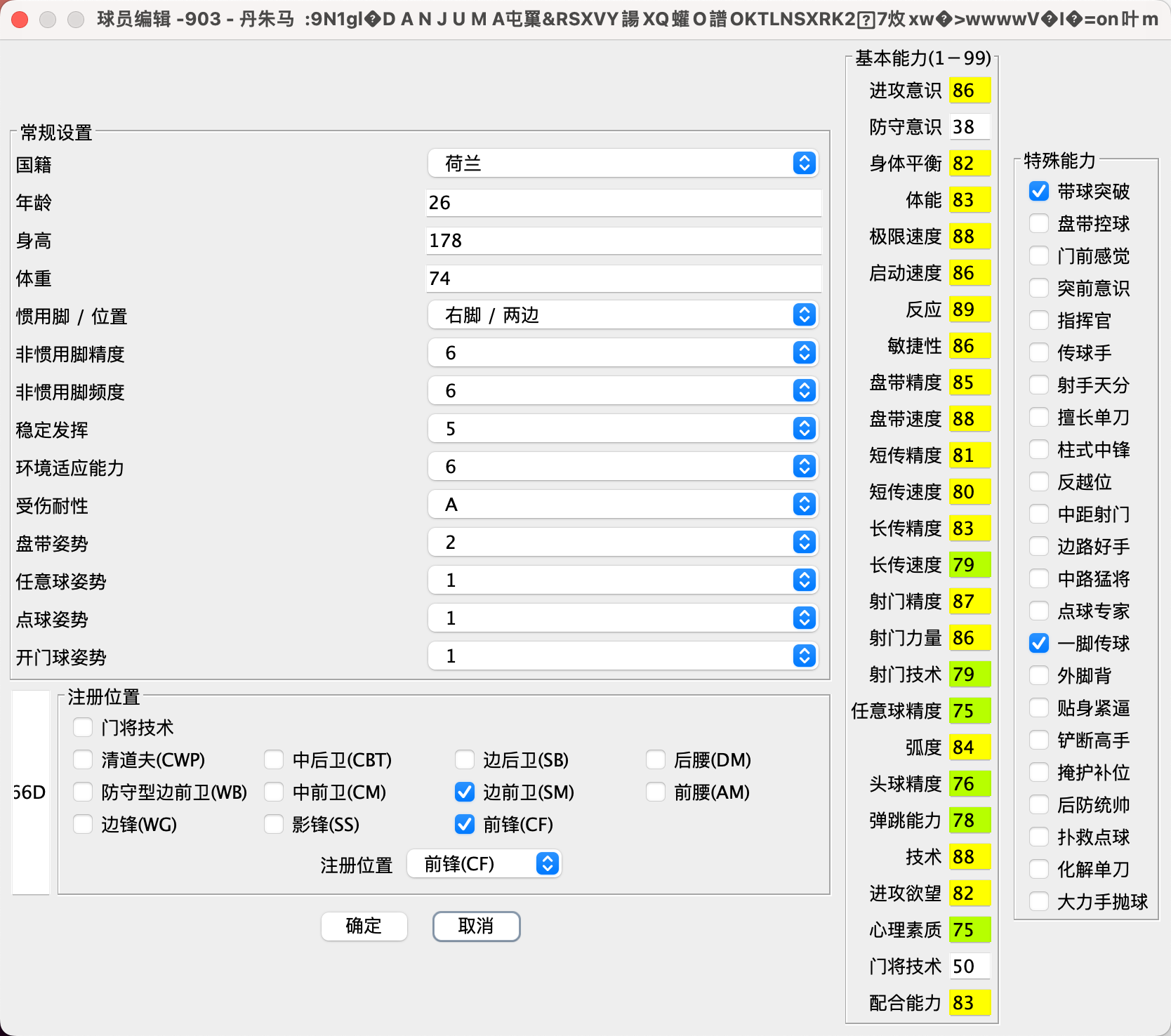Click the 取消 cancel button
The width and height of the screenshot is (1171, 1036).
click(476, 927)
